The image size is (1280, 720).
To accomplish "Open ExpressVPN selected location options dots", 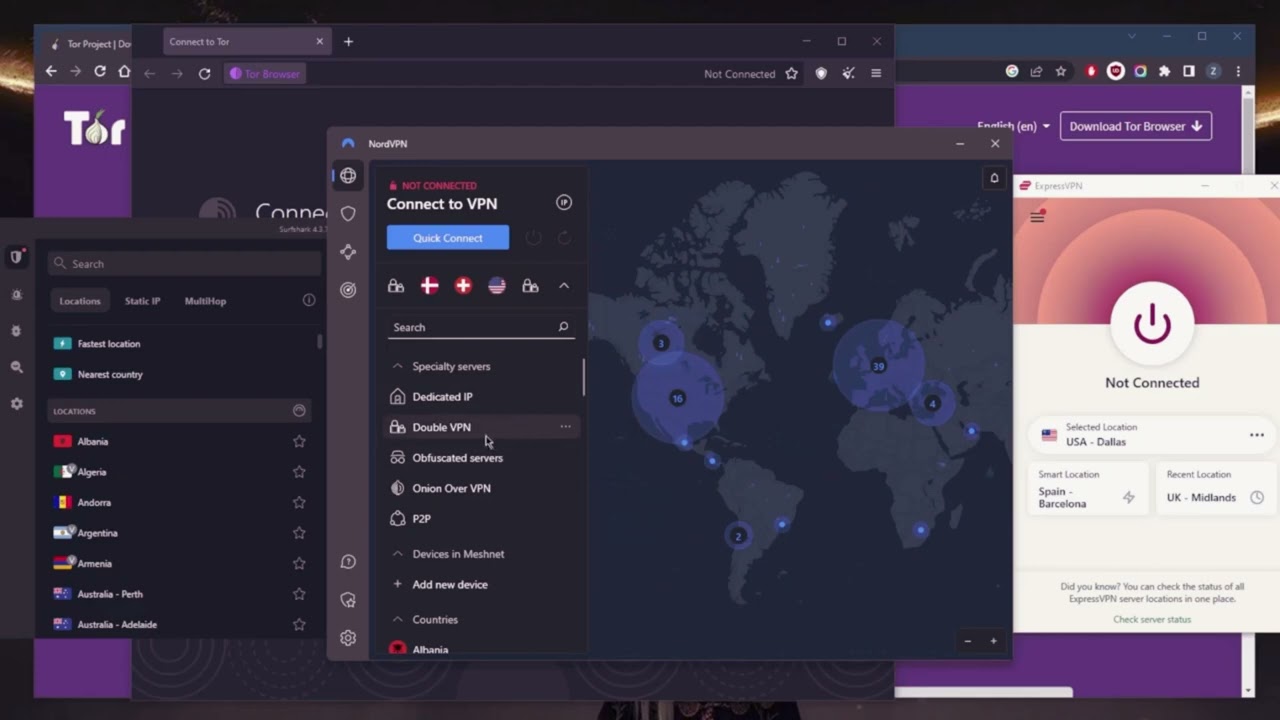I will click(1257, 435).
